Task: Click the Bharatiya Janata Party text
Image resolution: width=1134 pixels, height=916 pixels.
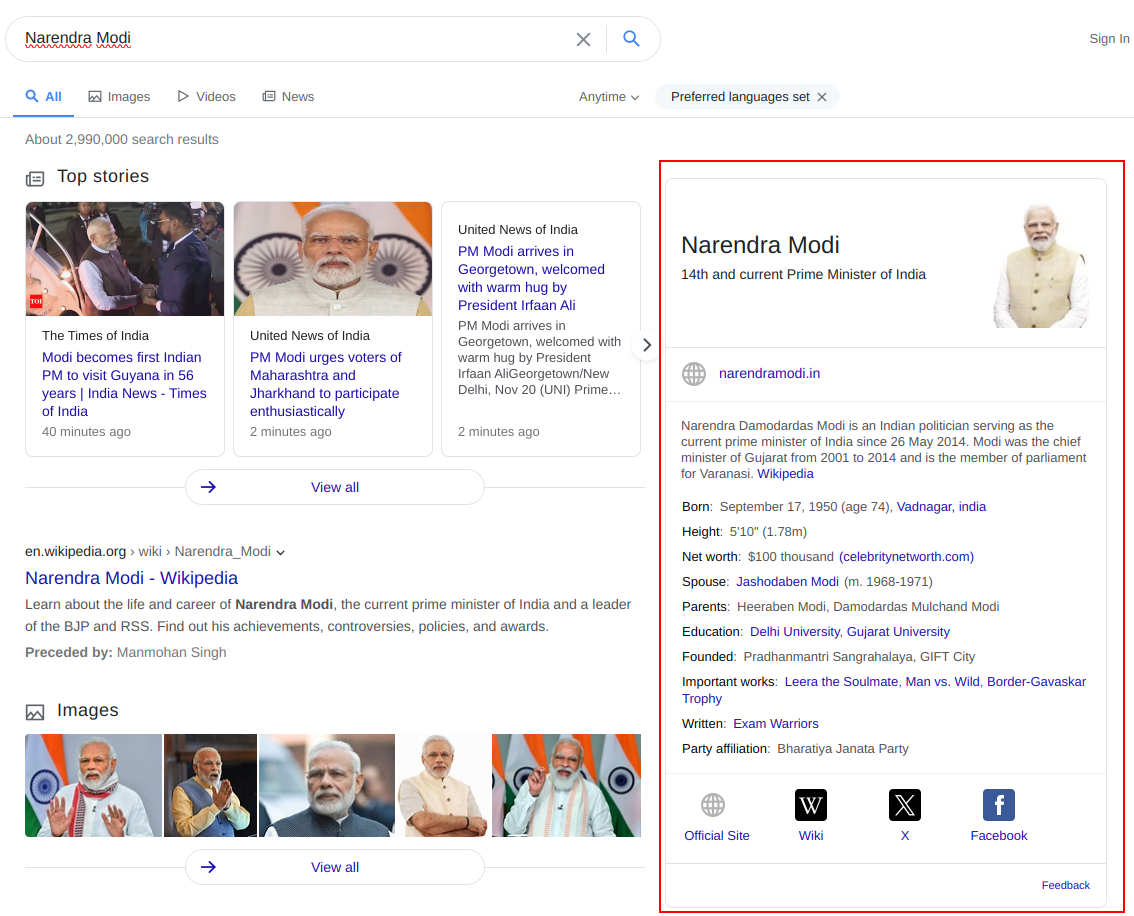Action: coord(843,749)
